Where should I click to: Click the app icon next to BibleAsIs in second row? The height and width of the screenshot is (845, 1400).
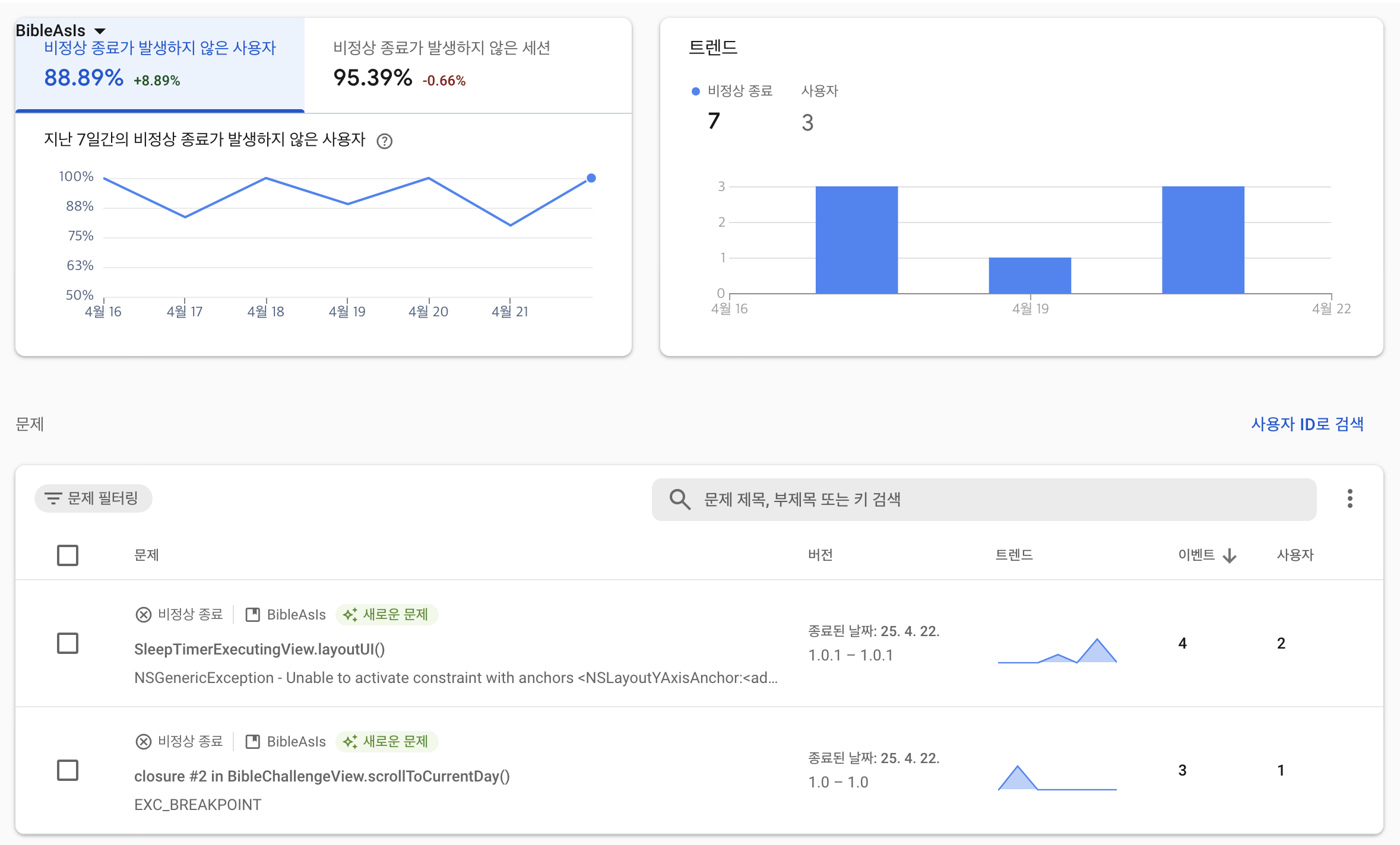tap(253, 742)
